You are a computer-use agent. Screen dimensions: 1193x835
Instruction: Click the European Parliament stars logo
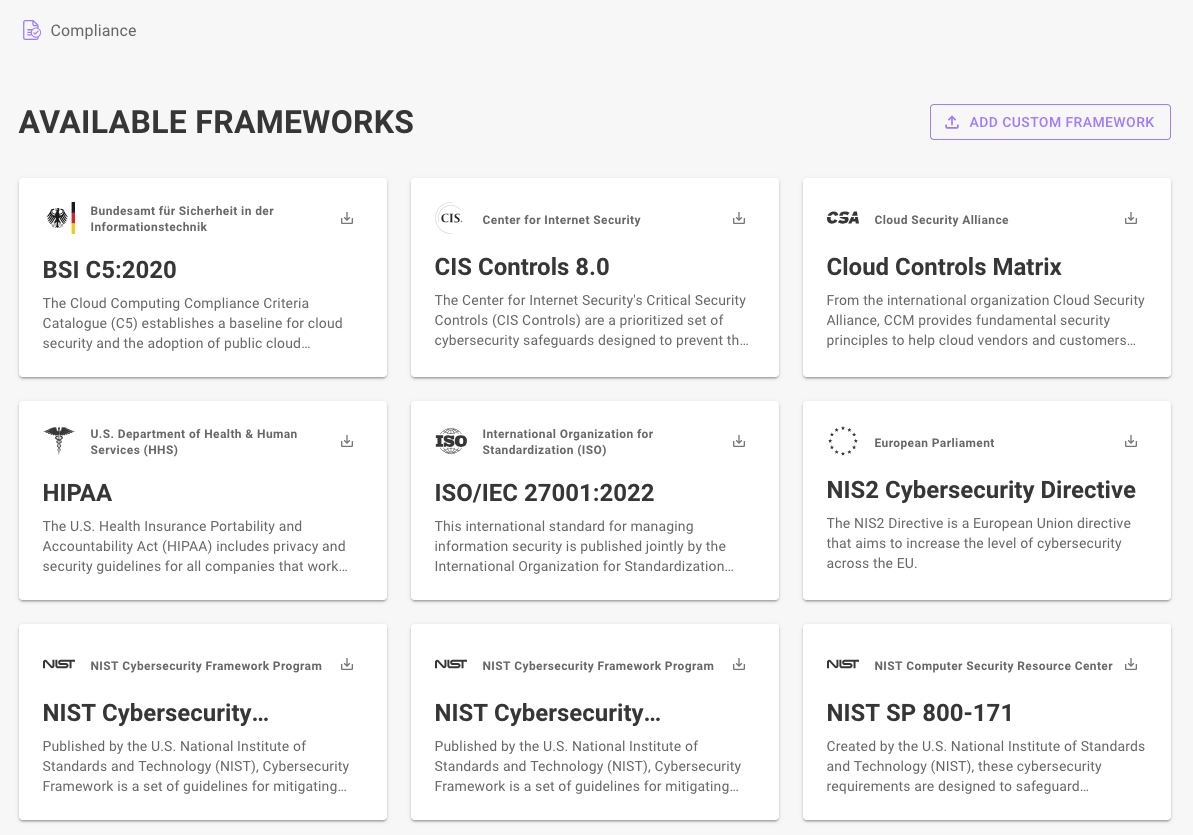pyautogui.click(x=842, y=441)
